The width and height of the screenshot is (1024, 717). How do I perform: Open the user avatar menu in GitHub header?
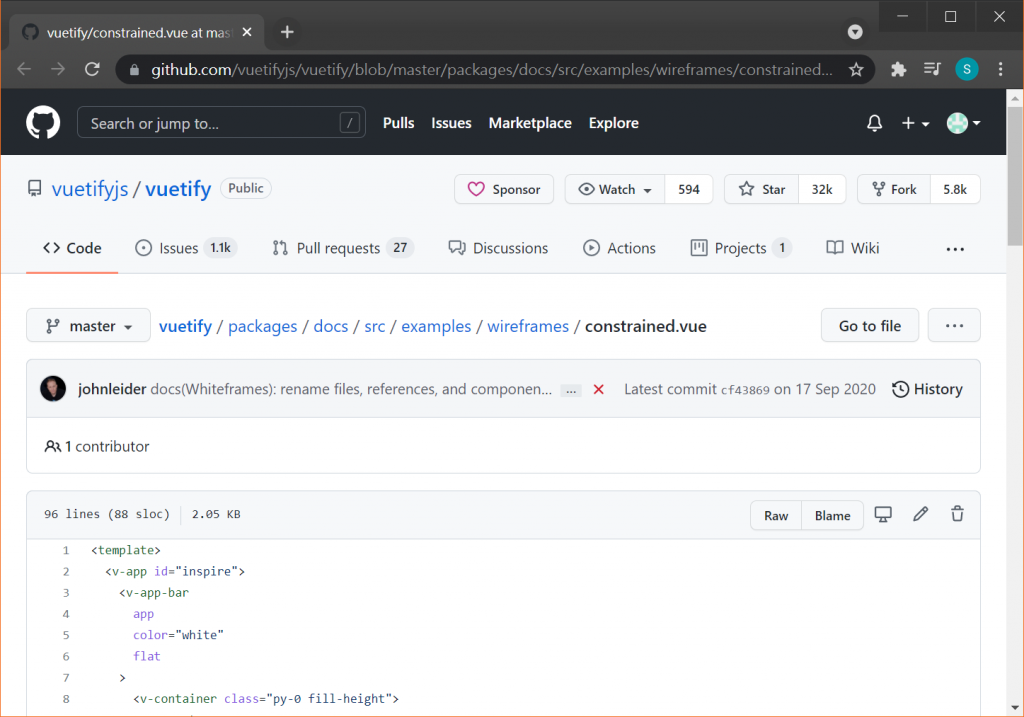click(x=963, y=123)
